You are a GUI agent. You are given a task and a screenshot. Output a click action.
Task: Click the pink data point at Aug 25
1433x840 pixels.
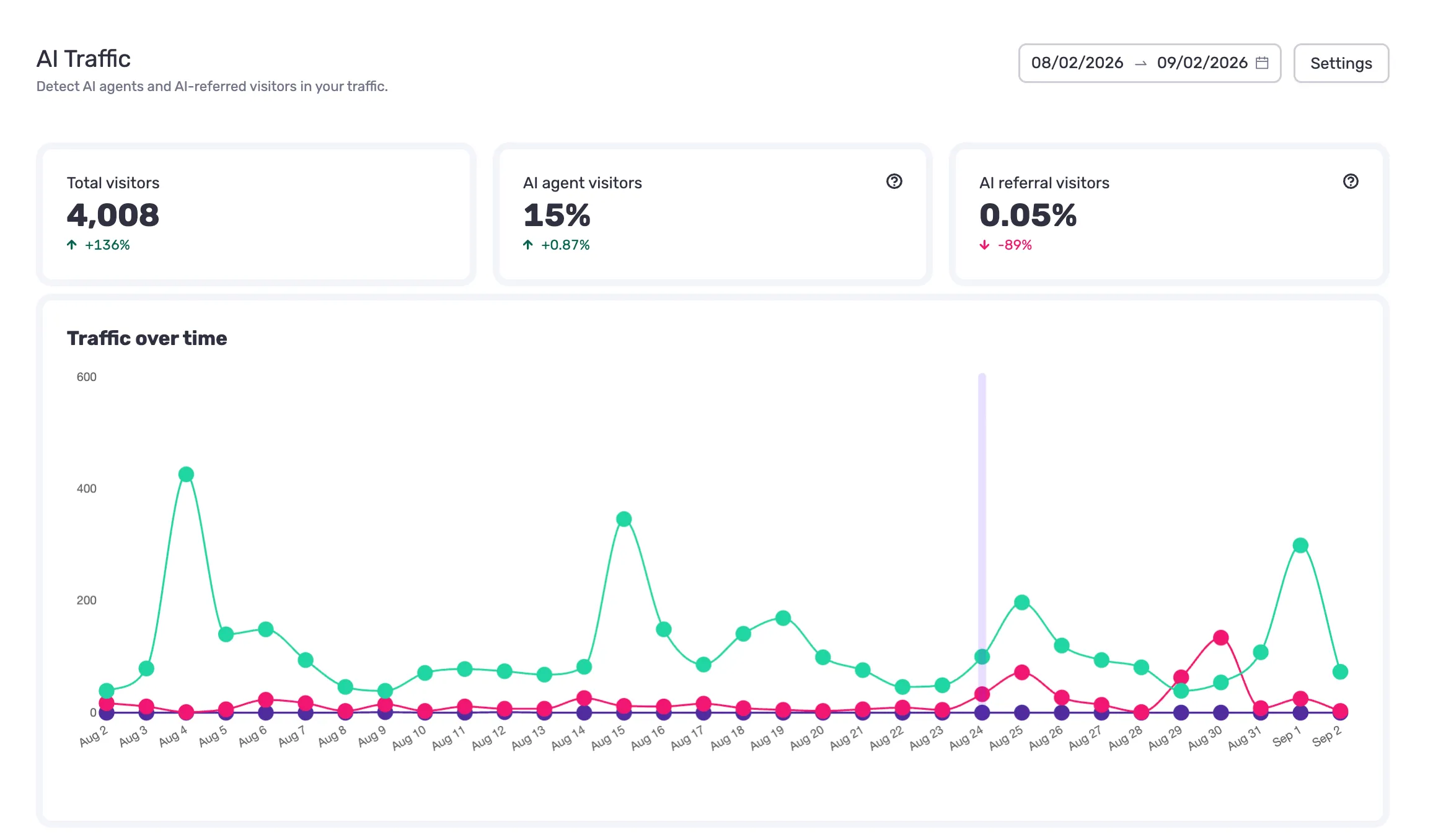point(1022,673)
